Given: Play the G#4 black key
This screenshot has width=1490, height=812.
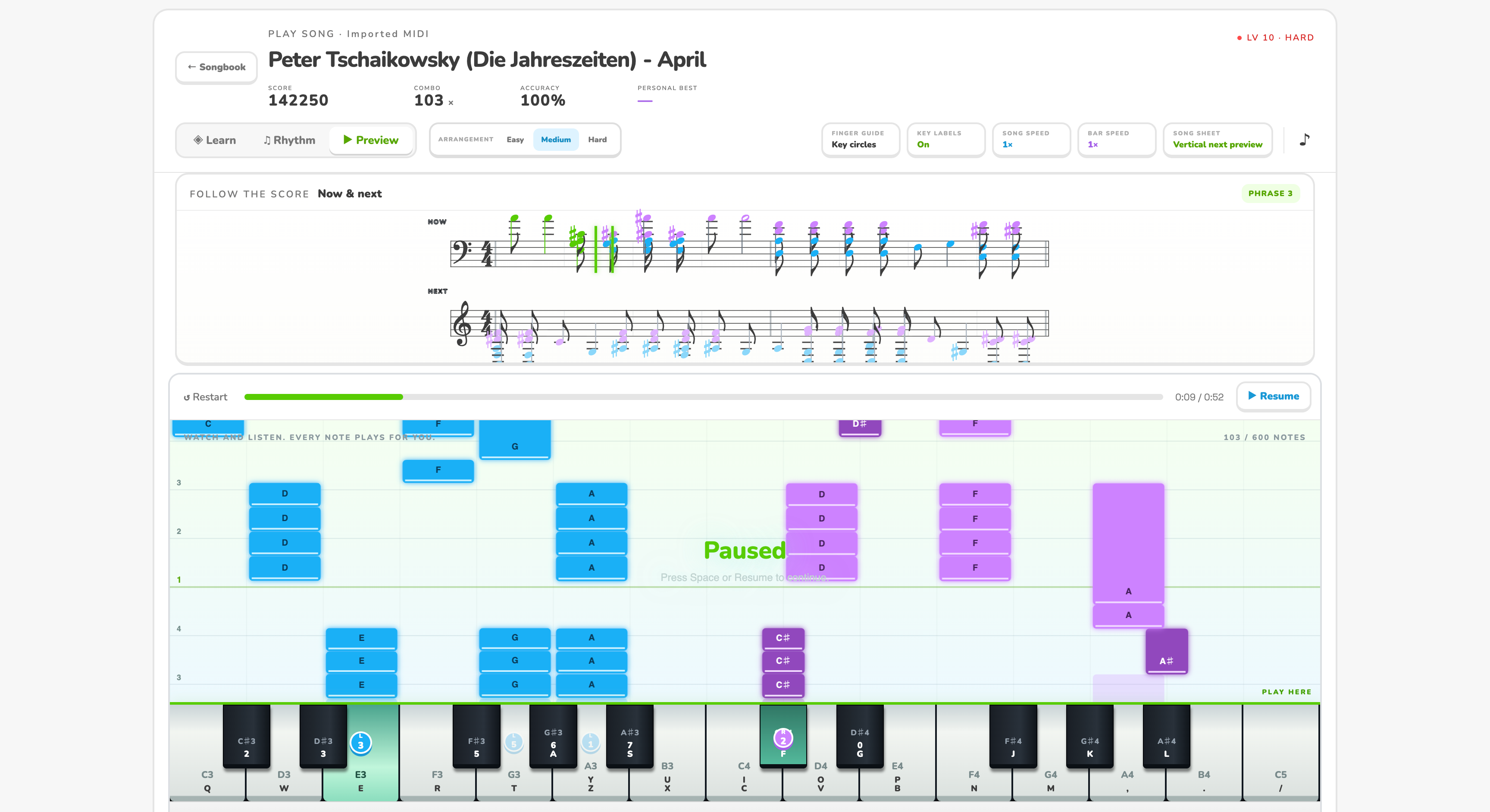Looking at the screenshot, I should point(1090,736).
